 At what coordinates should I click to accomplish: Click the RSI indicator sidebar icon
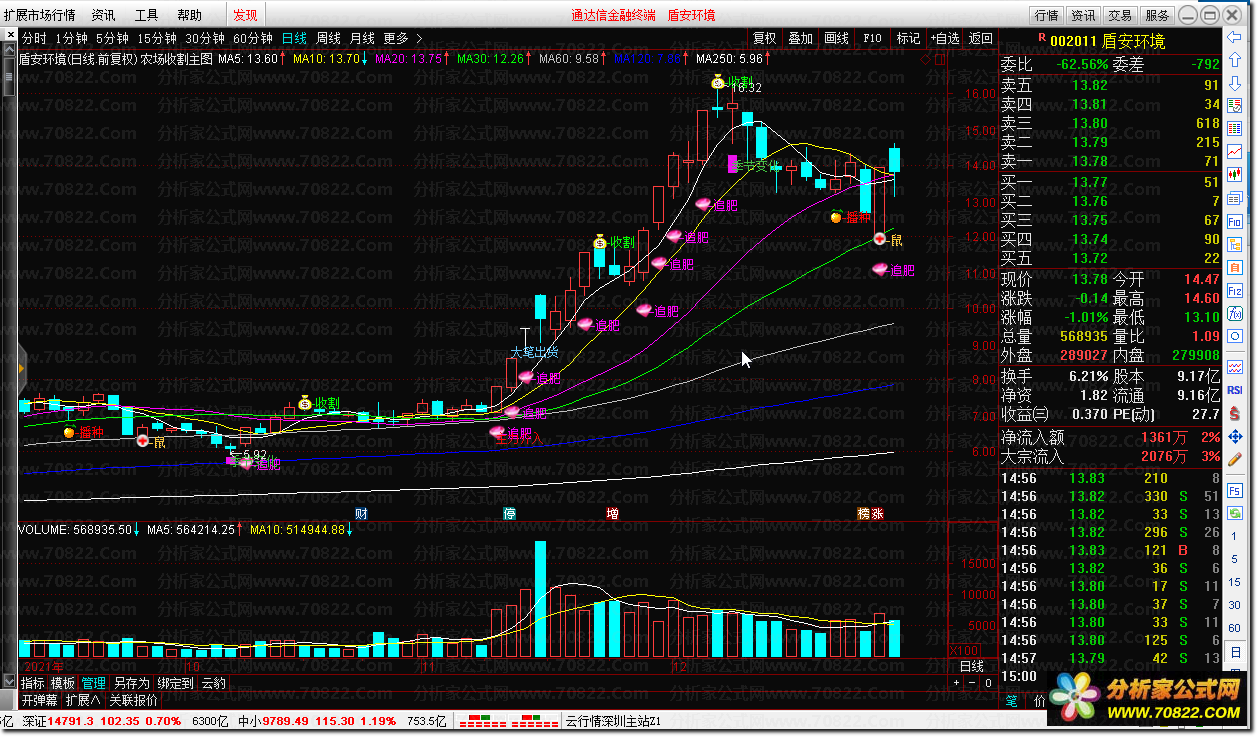pos(1234,390)
